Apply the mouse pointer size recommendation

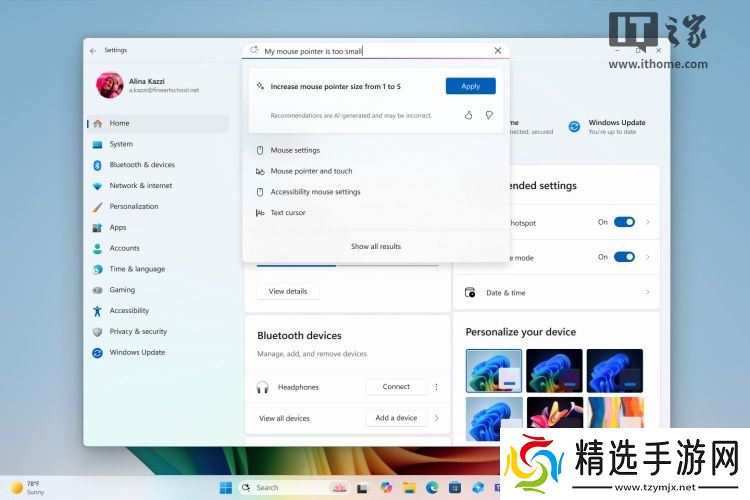[470, 86]
